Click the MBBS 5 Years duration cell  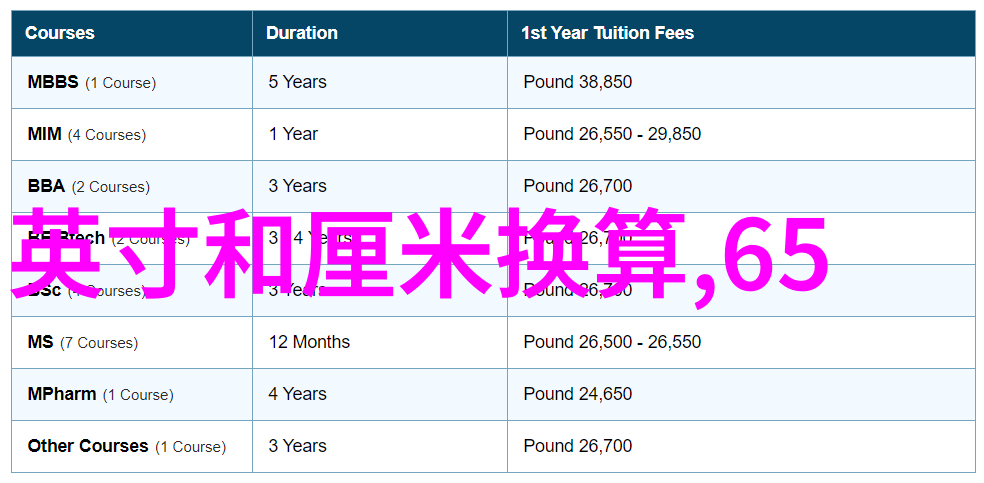[x=297, y=82]
